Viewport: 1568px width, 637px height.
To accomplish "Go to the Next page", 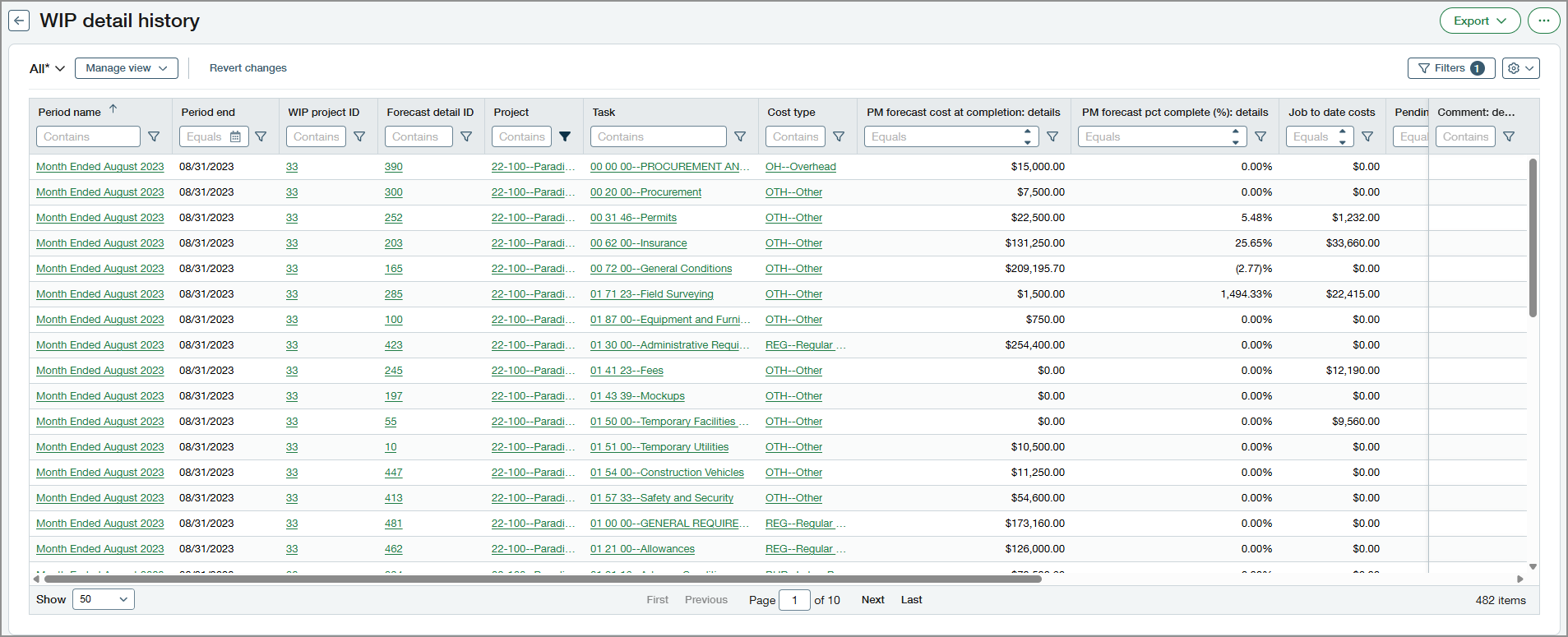I will click(873, 600).
